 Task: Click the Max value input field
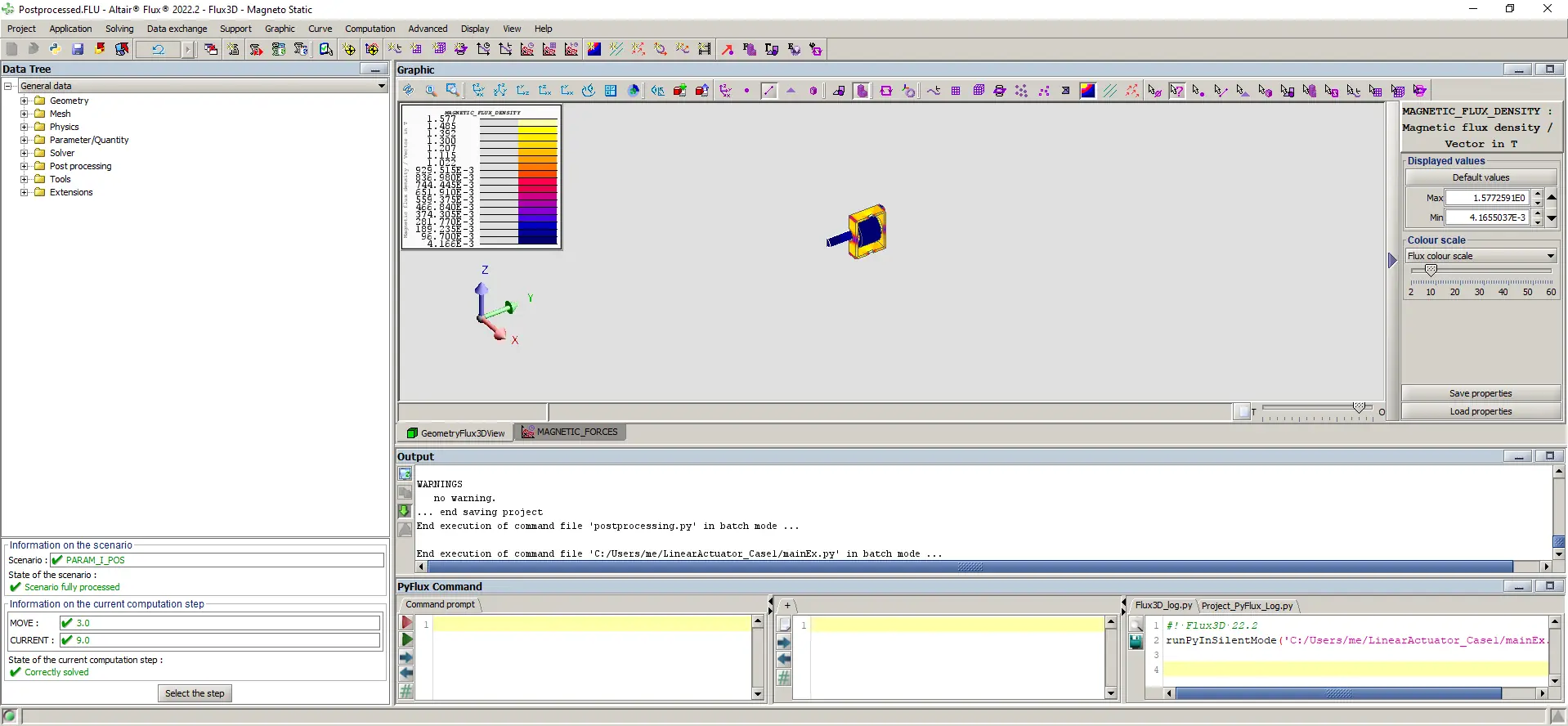(1486, 198)
